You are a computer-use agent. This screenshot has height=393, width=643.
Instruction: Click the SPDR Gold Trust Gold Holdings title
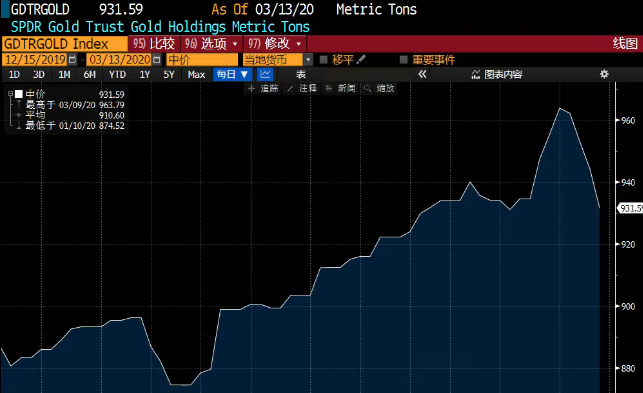point(160,27)
